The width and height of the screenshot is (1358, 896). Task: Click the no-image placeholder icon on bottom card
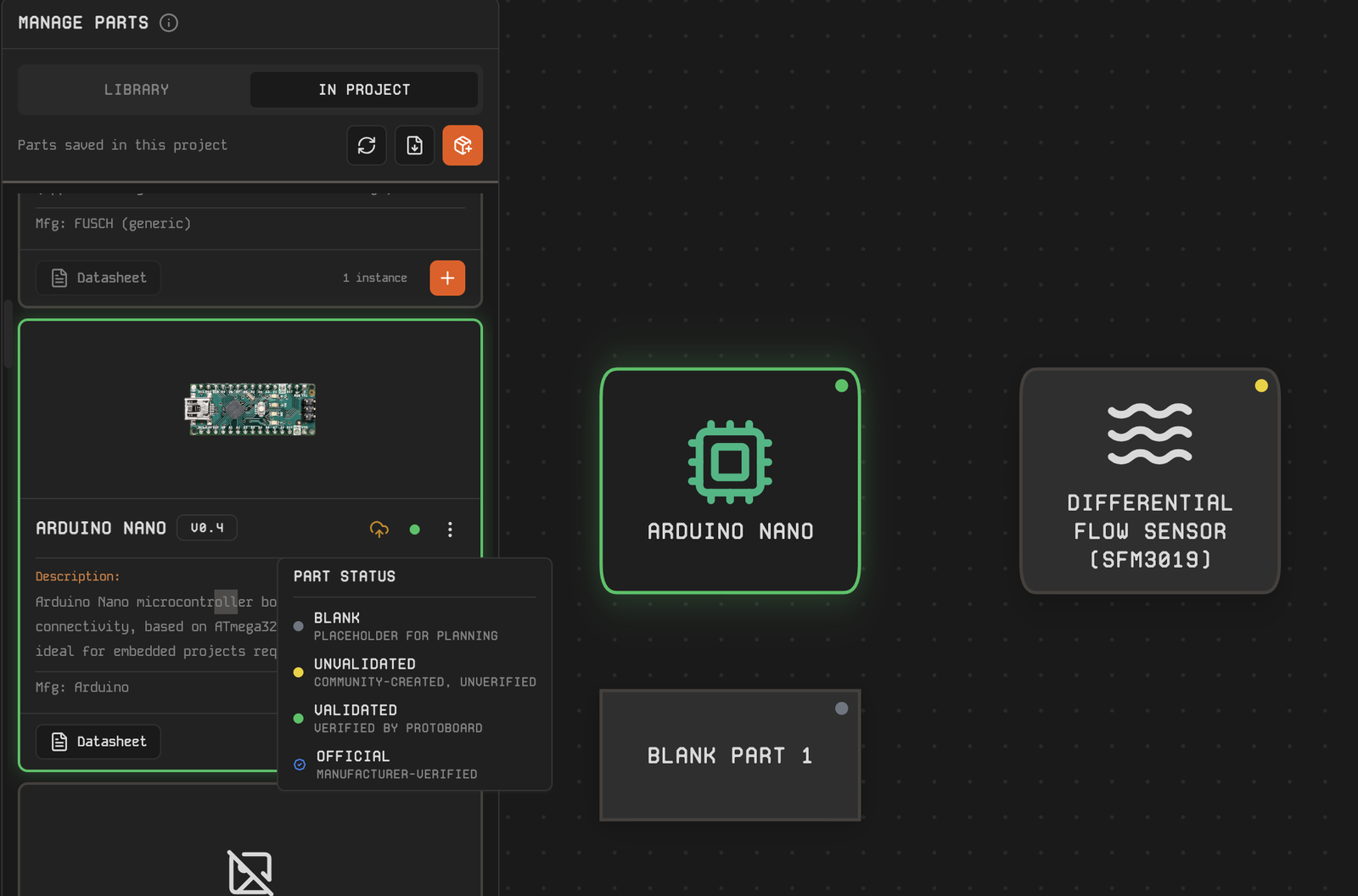point(250,872)
